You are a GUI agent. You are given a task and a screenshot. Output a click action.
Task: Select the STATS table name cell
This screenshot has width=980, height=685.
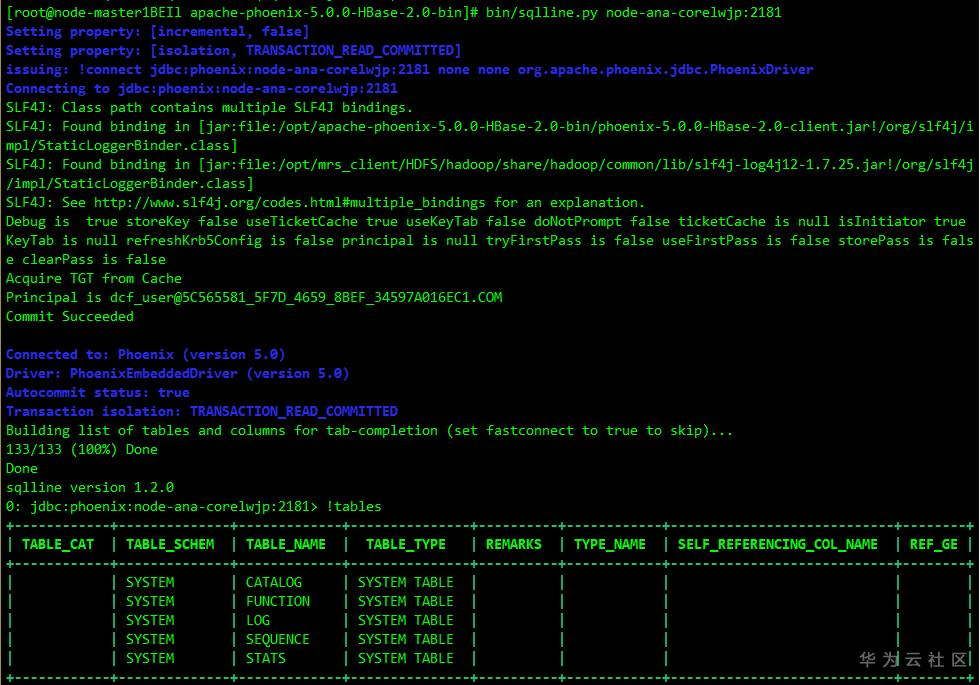[266, 658]
